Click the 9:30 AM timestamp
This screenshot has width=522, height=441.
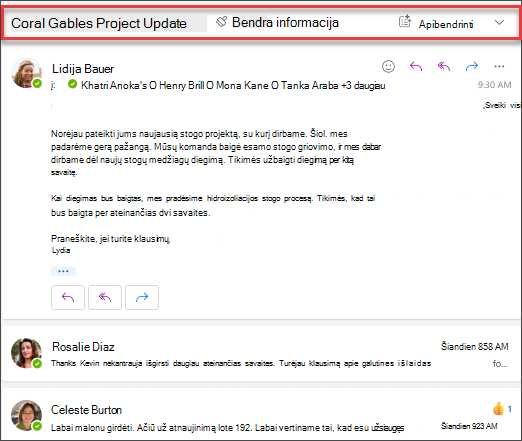494,85
